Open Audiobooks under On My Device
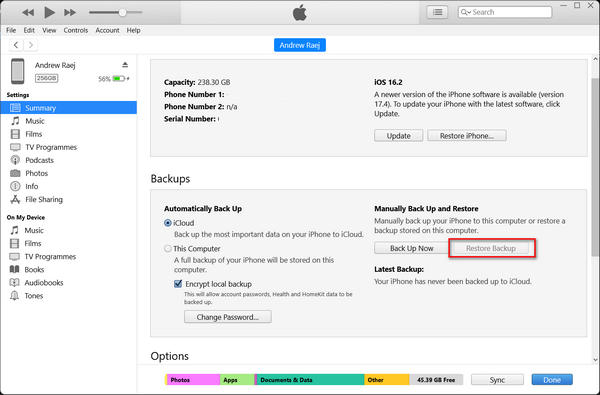Image resolution: width=600 pixels, height=395 pixels. 44,283
